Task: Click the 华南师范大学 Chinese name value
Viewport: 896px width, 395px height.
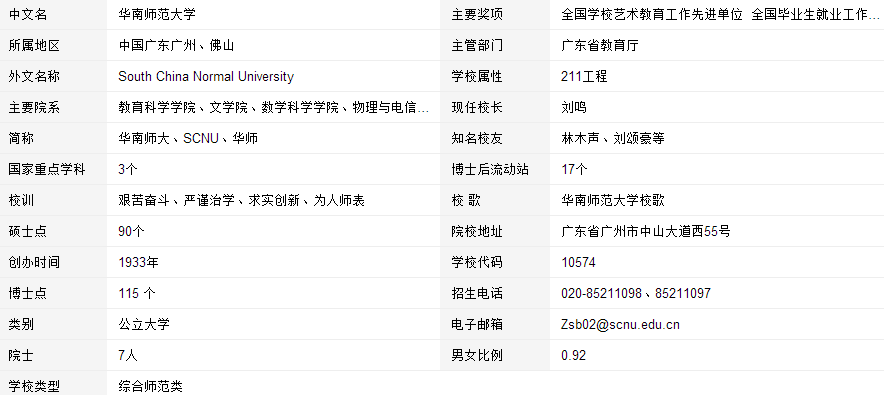Action: [x=157, y=14]
